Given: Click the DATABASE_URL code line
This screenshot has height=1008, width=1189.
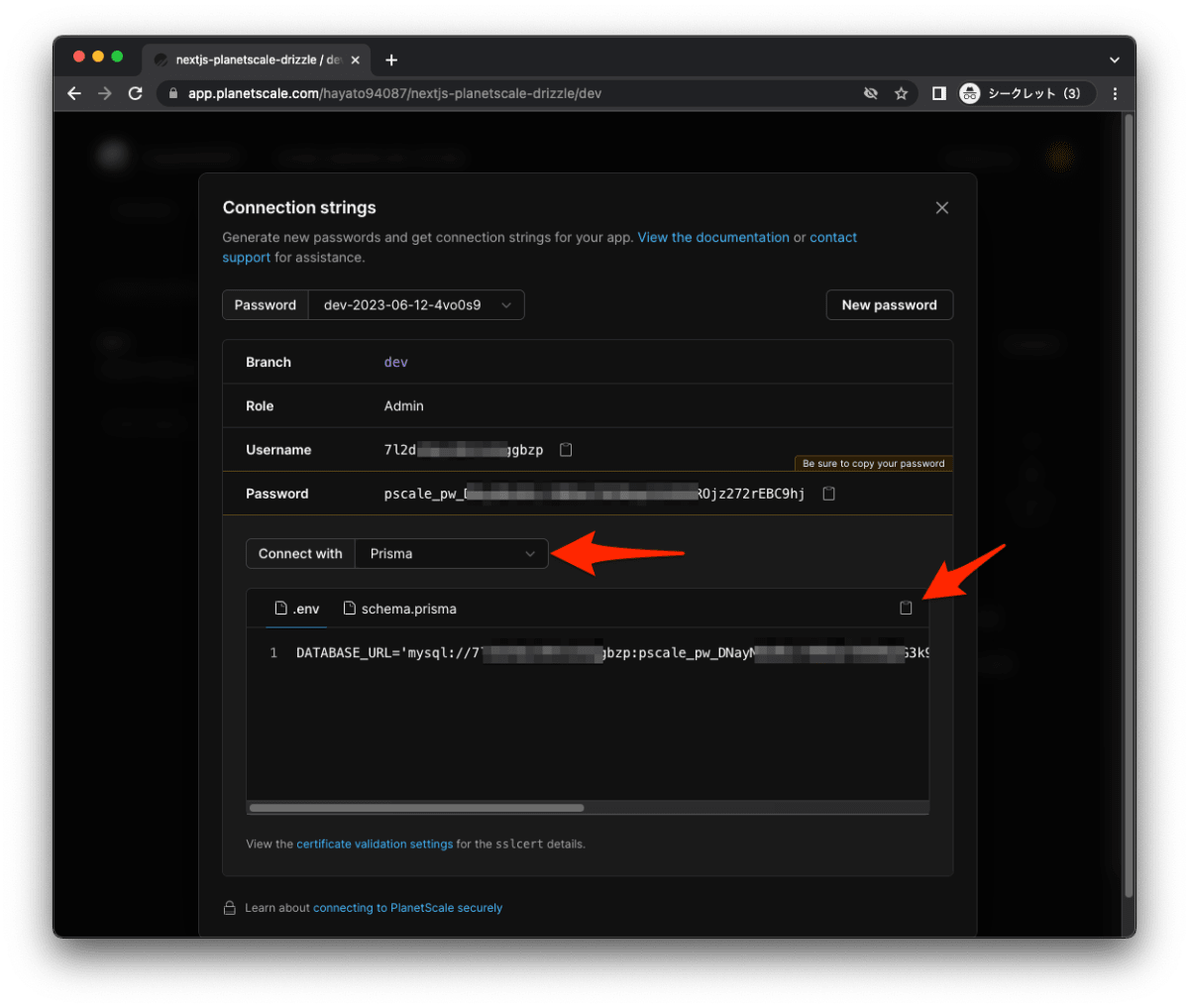Looking at the screenshot, I should pyautogui.click(x=612, y=653).
